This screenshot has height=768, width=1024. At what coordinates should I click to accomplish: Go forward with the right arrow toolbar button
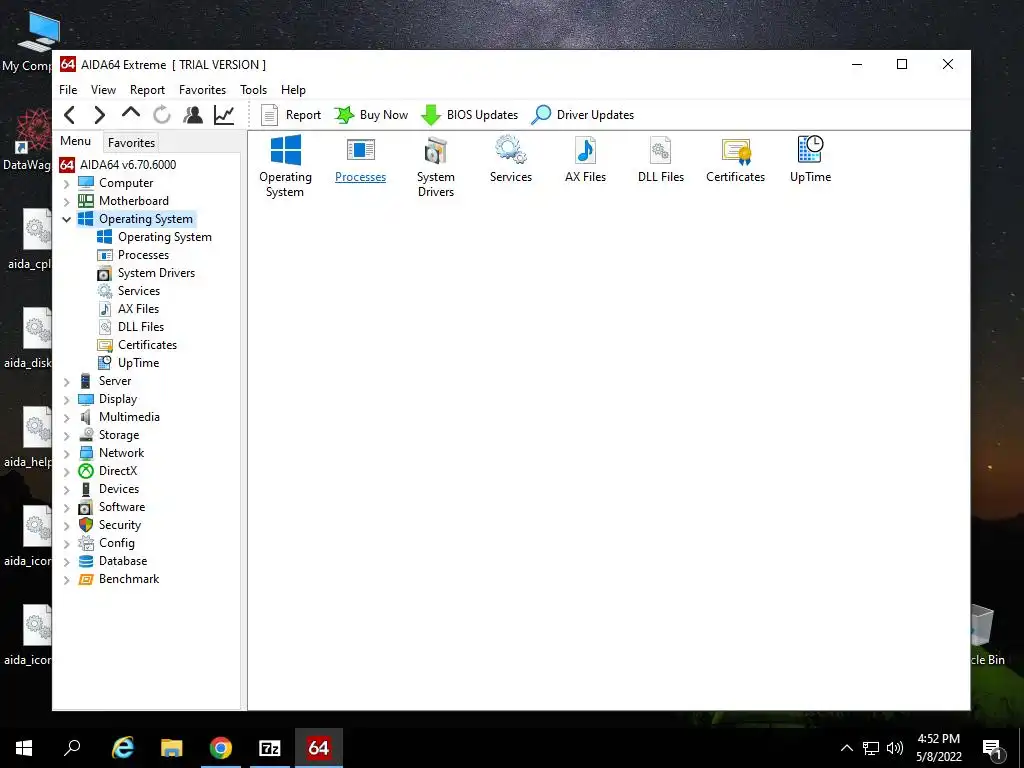tap(99, 115)
